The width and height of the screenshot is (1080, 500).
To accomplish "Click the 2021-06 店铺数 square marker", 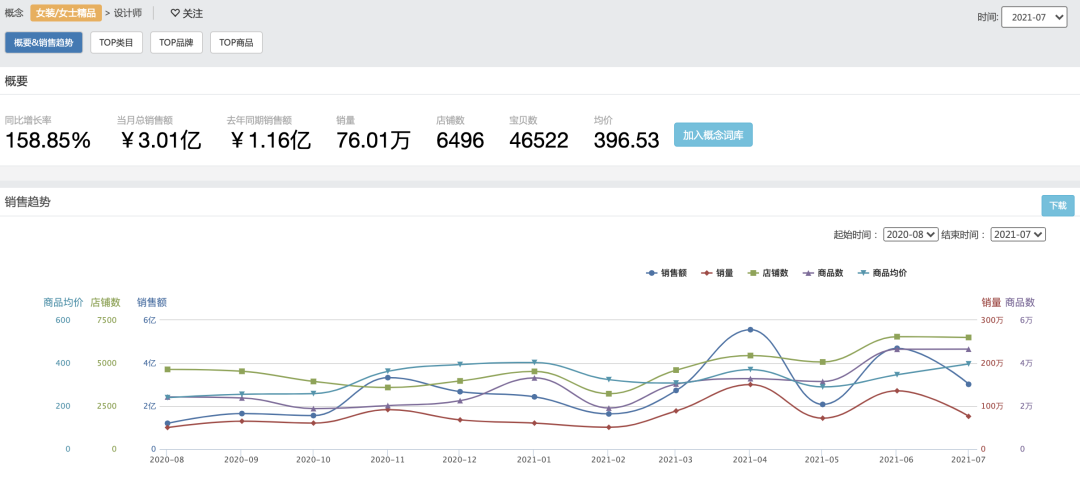I will (896, 337).
